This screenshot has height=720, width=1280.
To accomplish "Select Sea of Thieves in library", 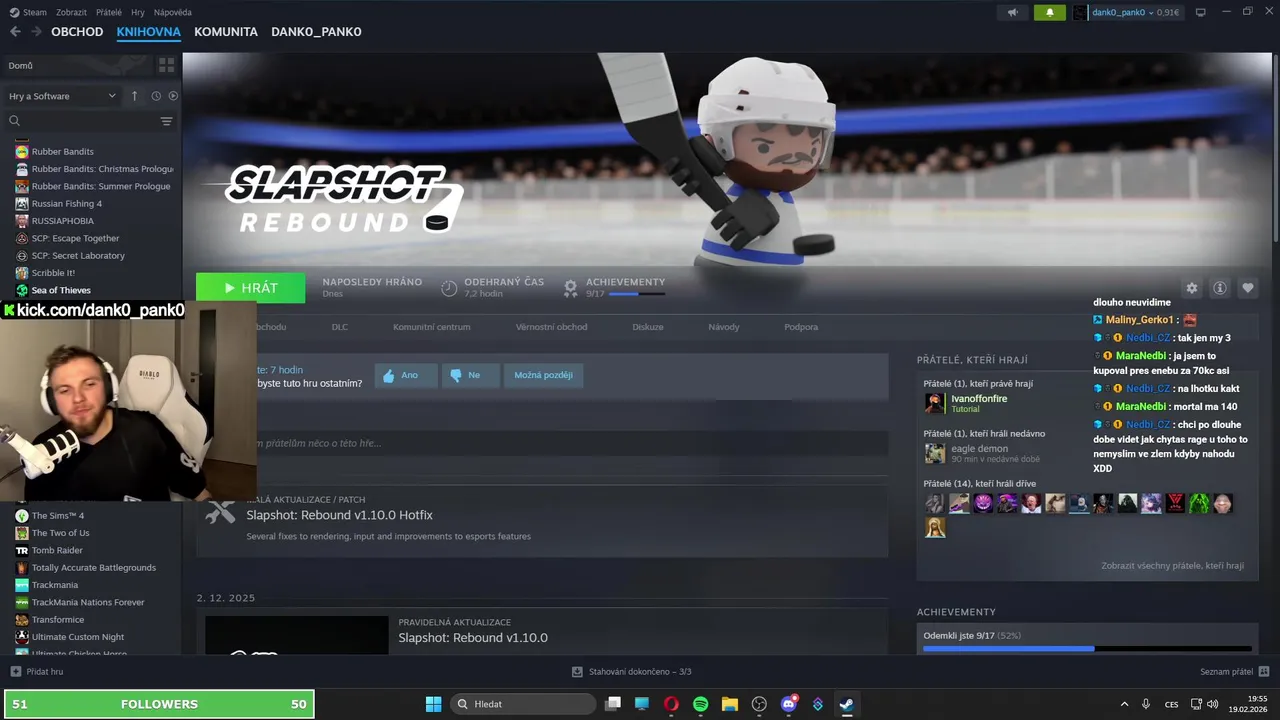I will [60, 291].
